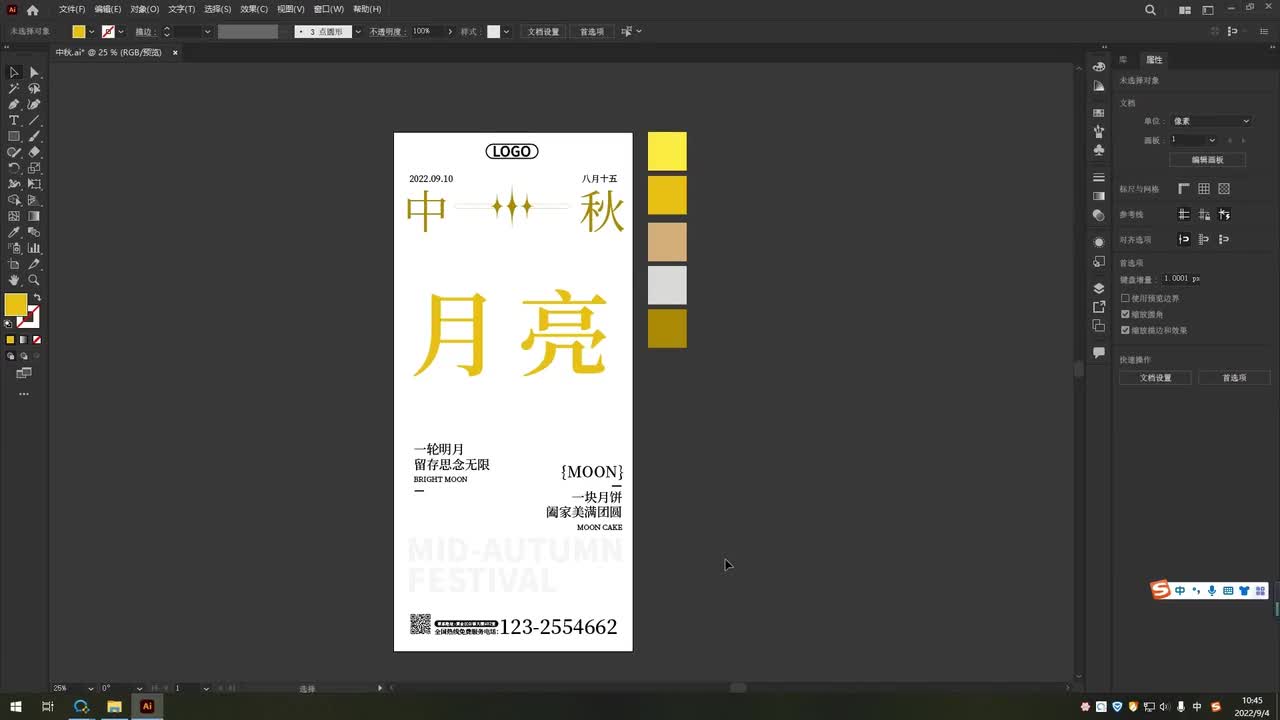Select the Scale tool

34,168
